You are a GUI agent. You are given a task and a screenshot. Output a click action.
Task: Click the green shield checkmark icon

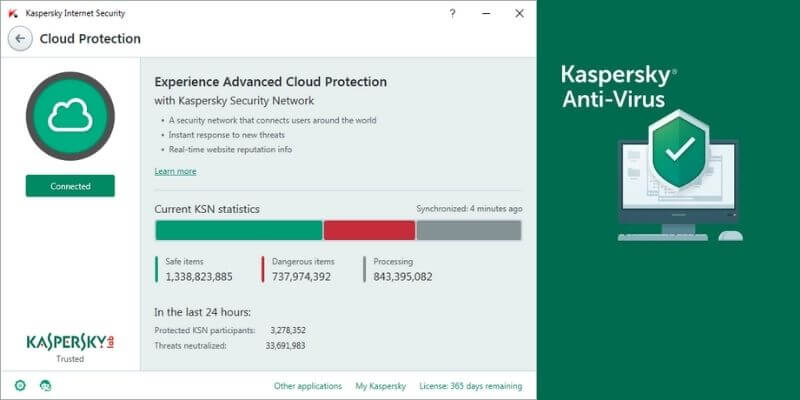pyautogui.click(x=678, y=150)
